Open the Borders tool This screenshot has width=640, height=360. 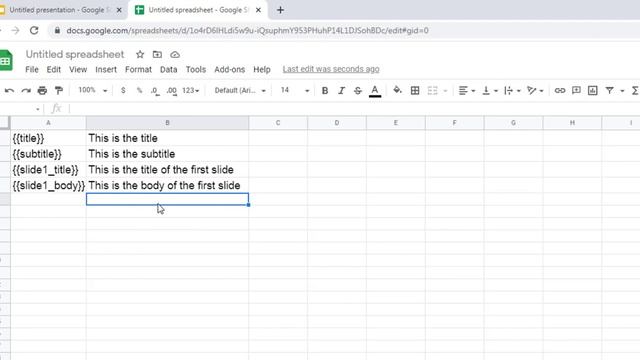point(415,91)
